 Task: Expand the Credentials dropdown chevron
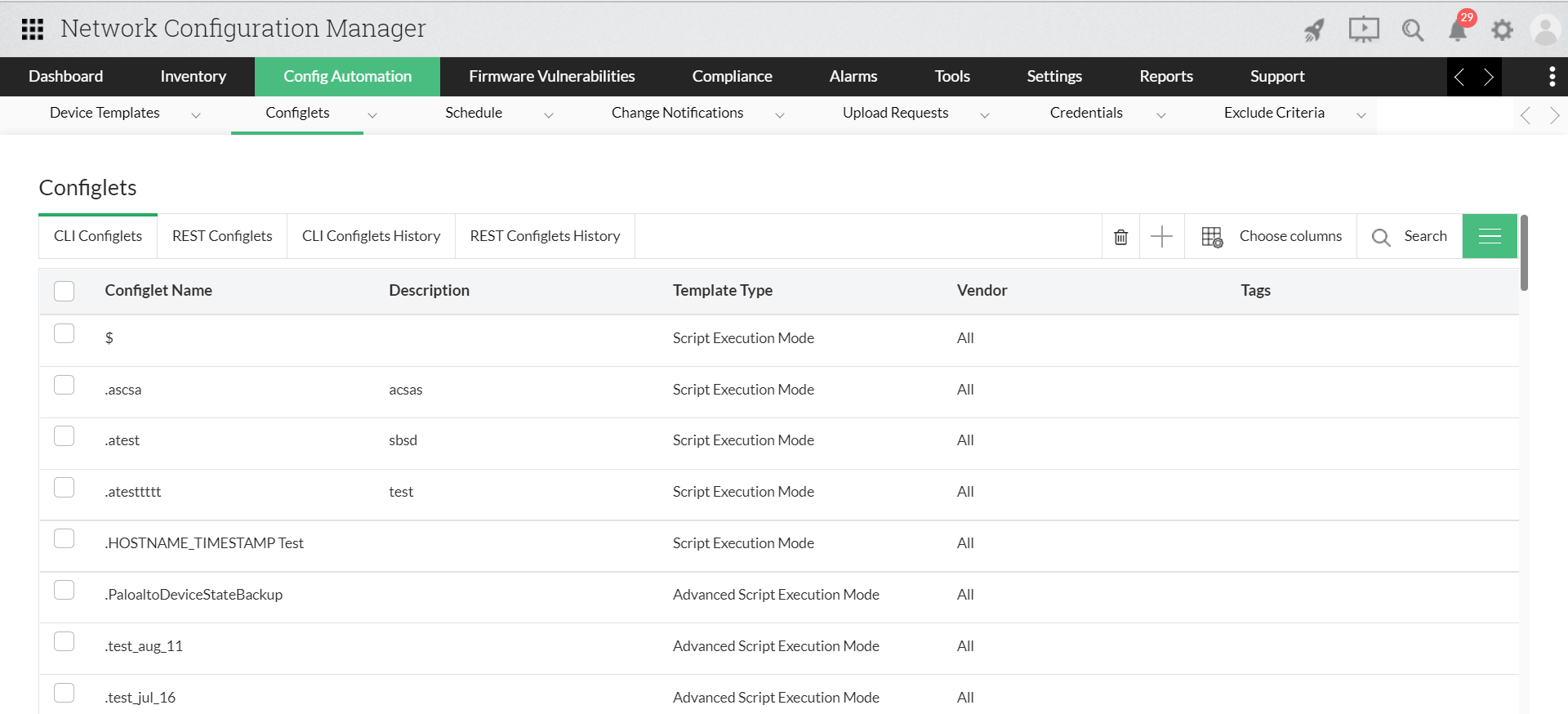click(1161, 115)
